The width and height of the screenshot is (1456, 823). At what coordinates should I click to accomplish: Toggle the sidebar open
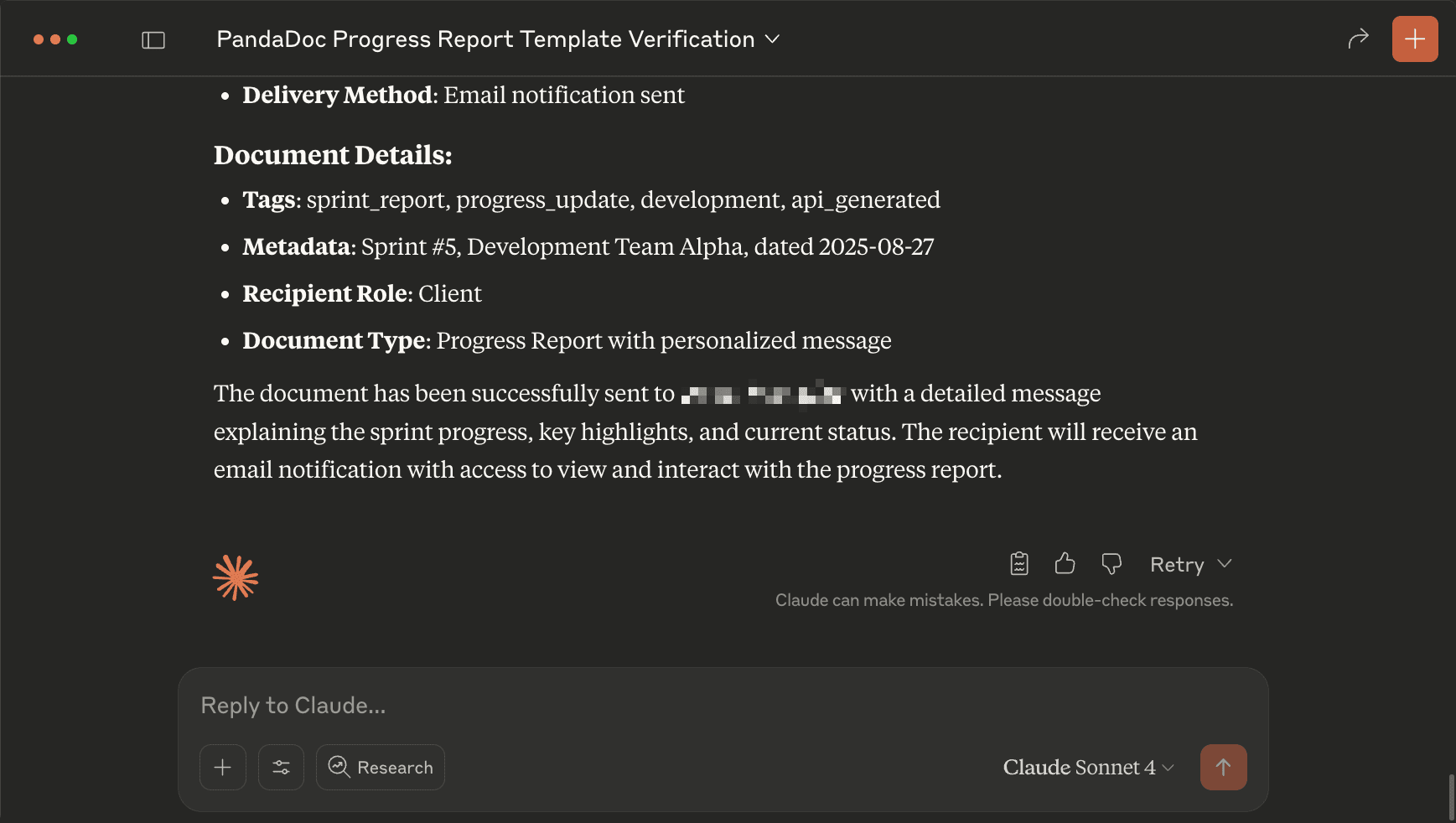(x=153, y=39)
